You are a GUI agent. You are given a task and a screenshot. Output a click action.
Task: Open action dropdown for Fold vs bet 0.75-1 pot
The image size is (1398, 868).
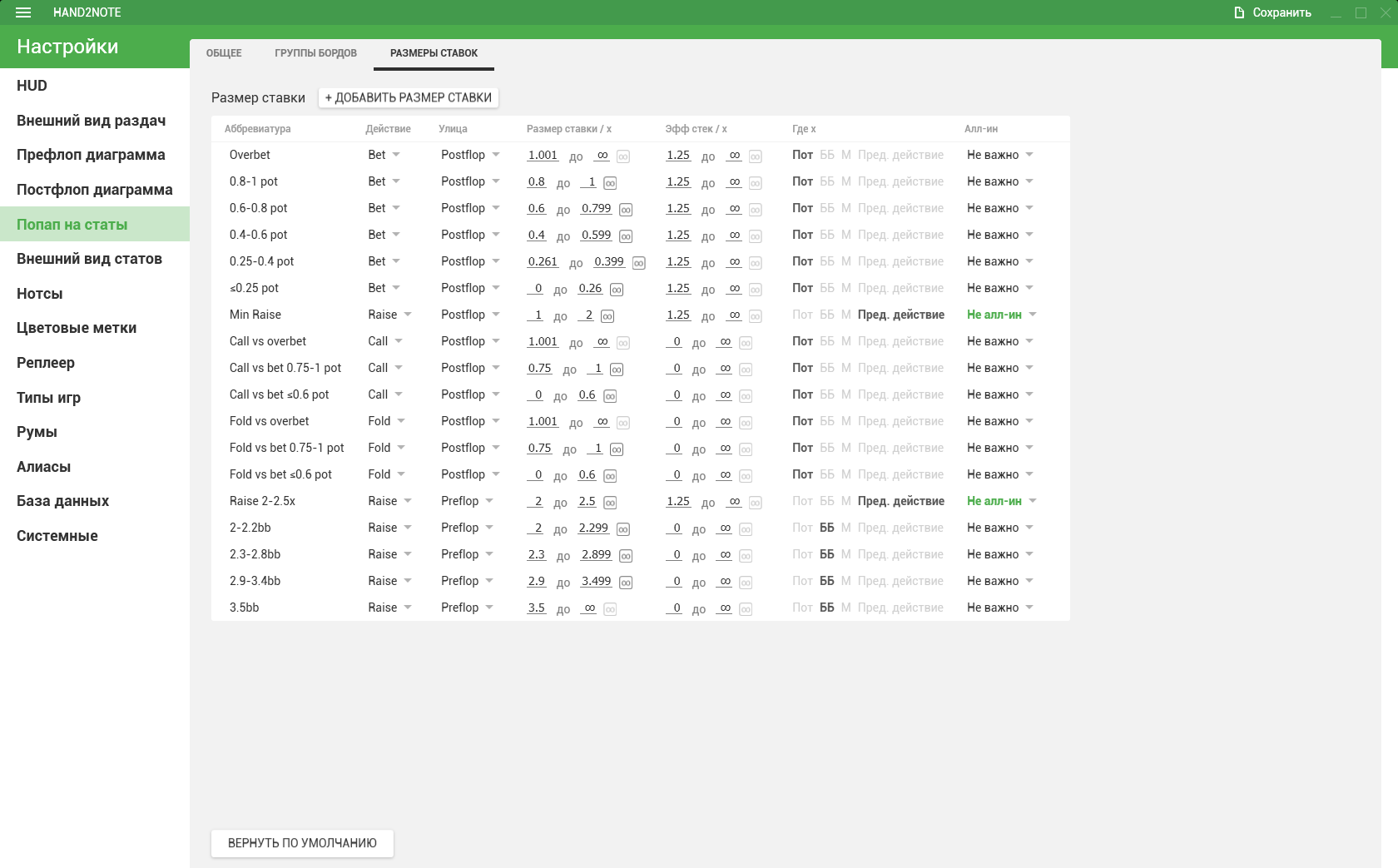387,448
